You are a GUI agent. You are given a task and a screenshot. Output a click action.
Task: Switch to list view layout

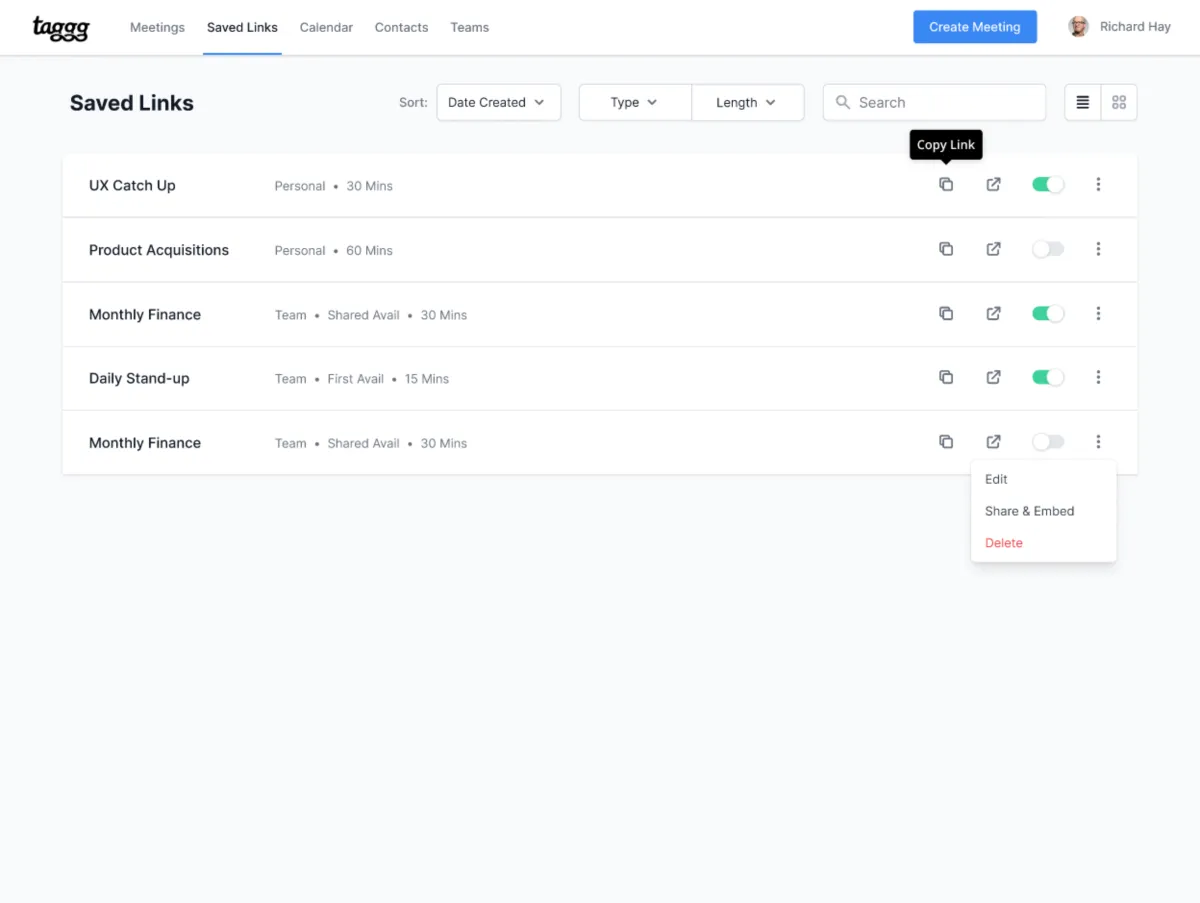click(1083, 102)
